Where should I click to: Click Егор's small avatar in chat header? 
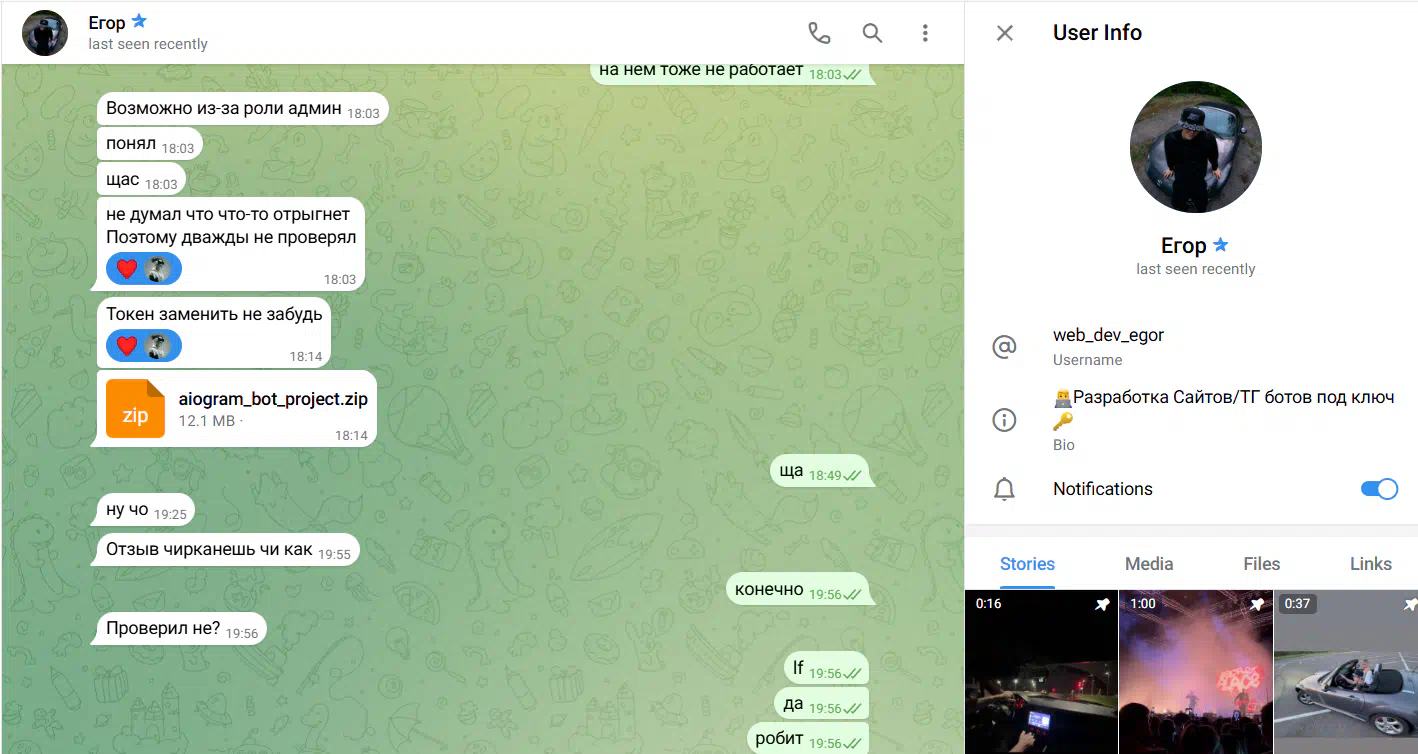coord(45,33)
